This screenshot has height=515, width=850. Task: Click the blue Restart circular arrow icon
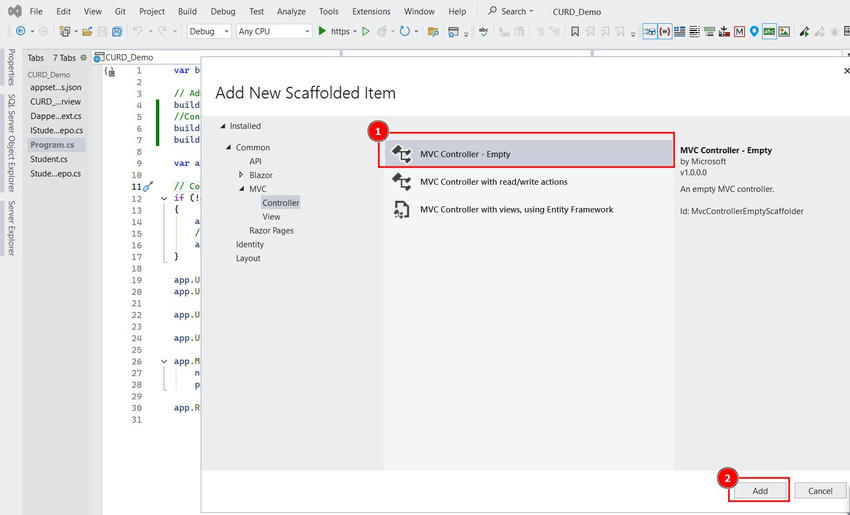404,31
